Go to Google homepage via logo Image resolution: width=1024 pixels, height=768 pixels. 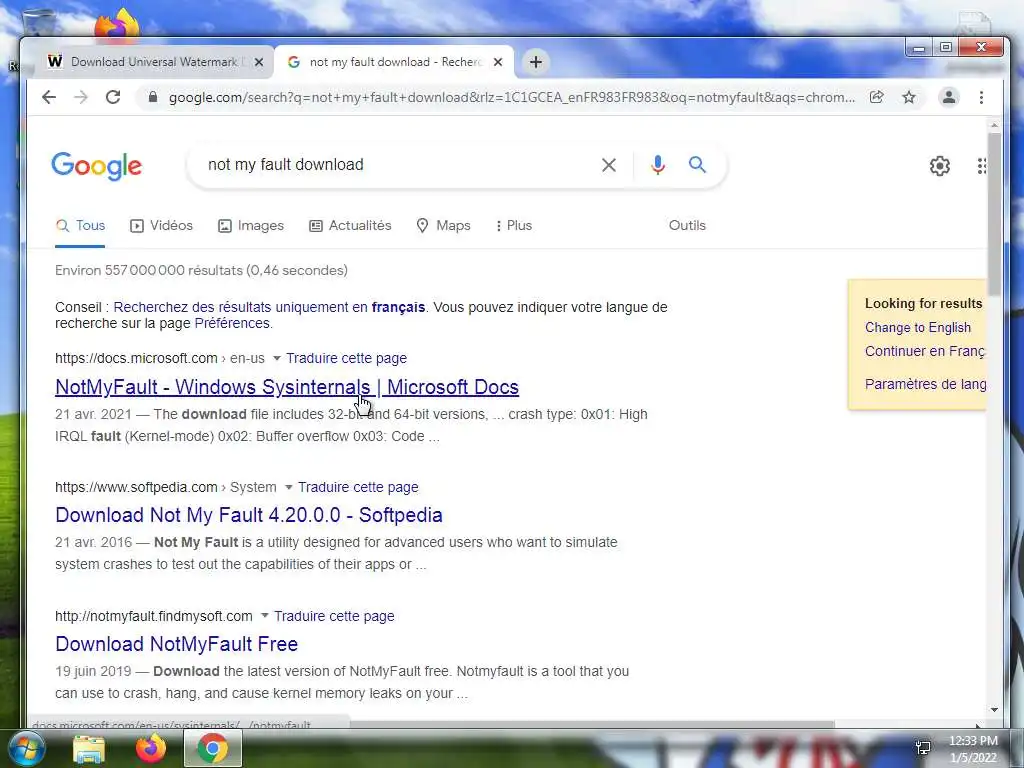click(x=97, y=166)
